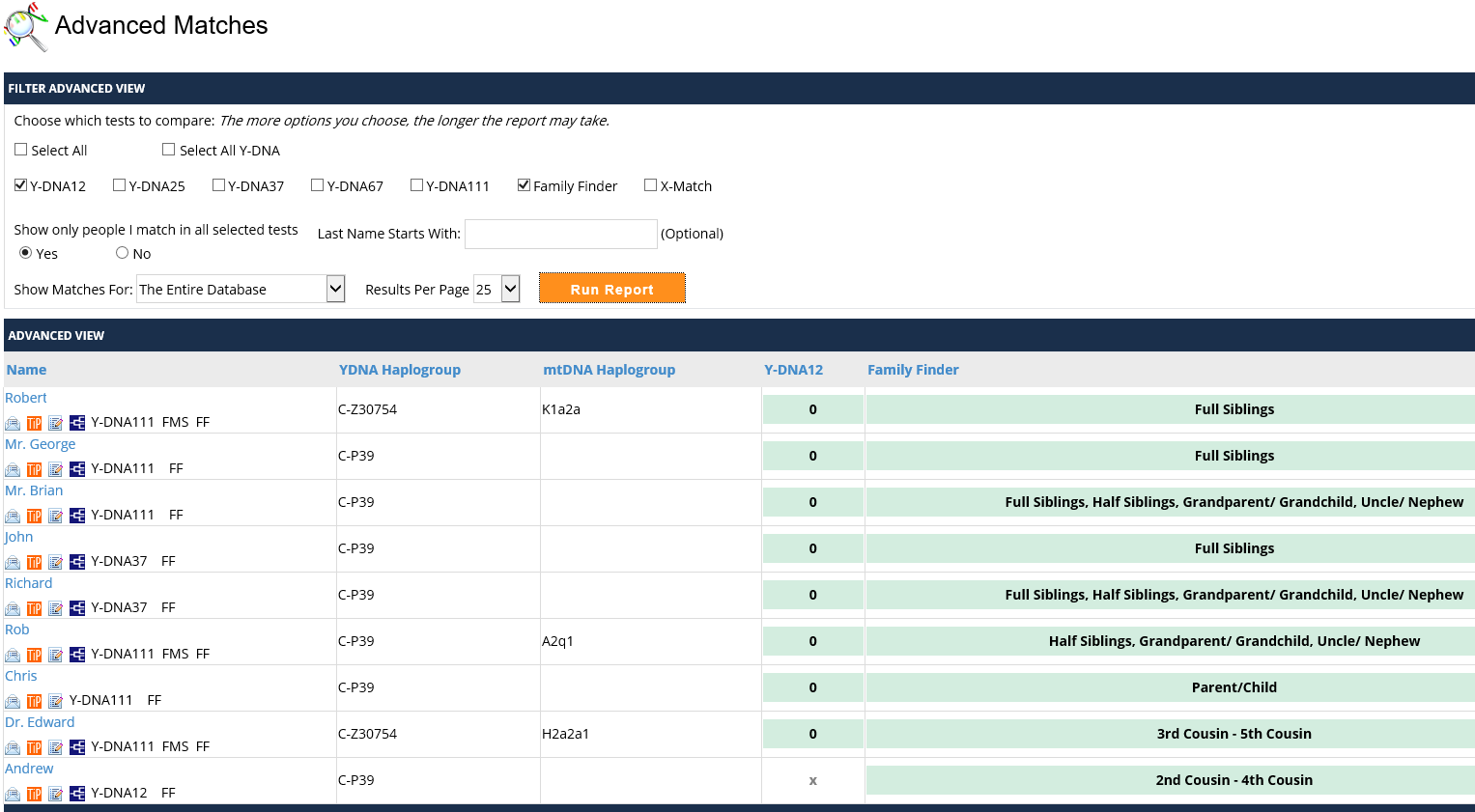1475x812 pixels.
Task: Enable the X-Match checkbox
Action: coord(650,184)
